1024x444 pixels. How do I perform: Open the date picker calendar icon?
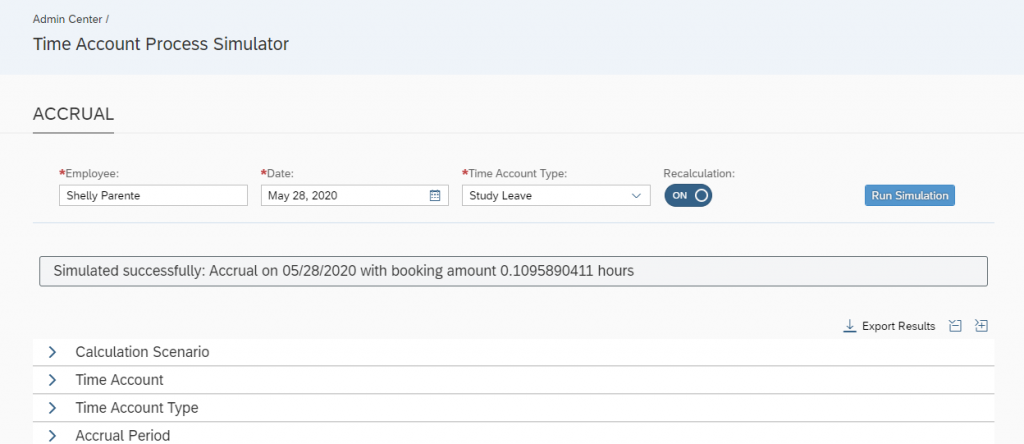click(435, 195)
